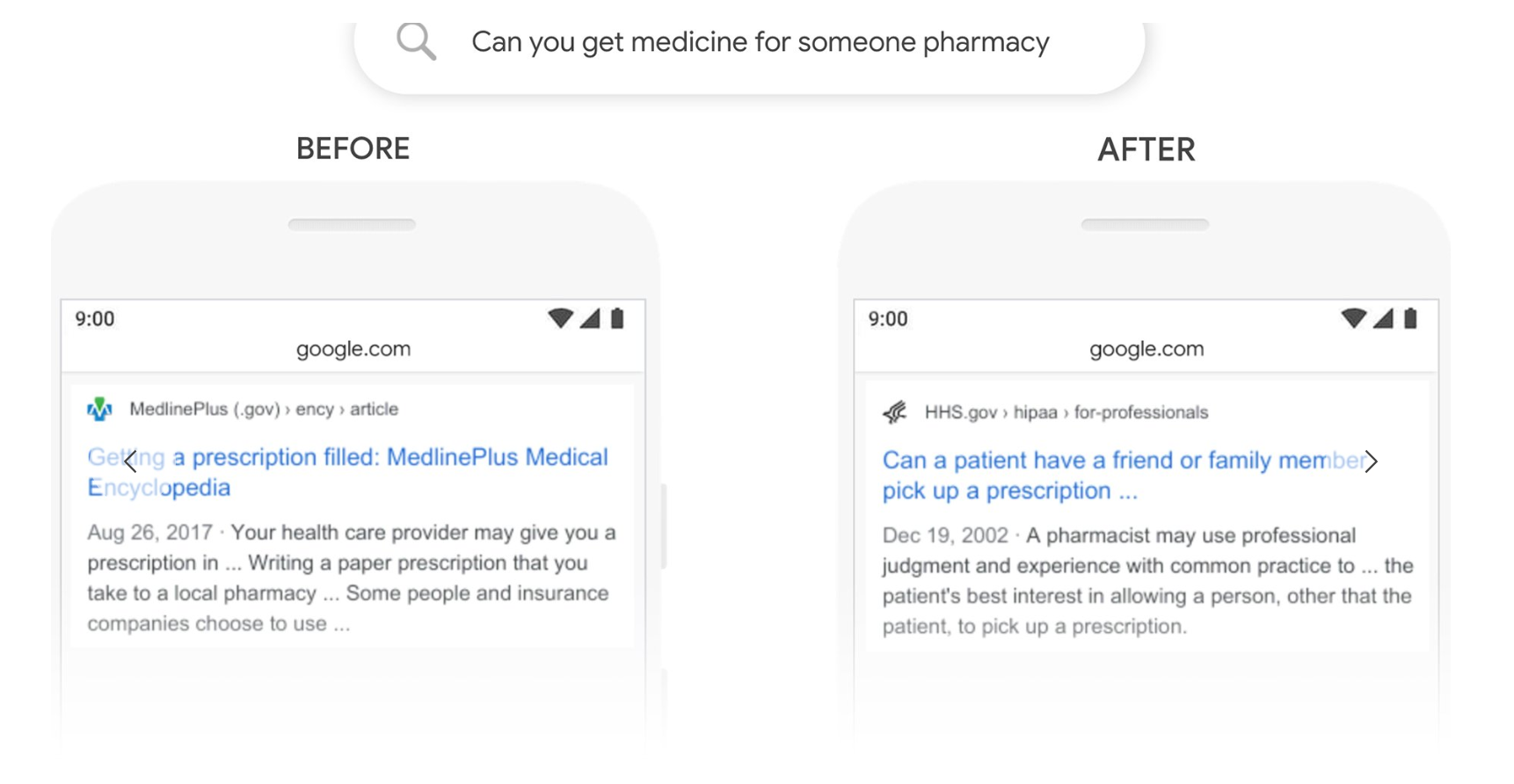Click the magnifying glass search icon
1514x784 pixels.
click(416, 41)
